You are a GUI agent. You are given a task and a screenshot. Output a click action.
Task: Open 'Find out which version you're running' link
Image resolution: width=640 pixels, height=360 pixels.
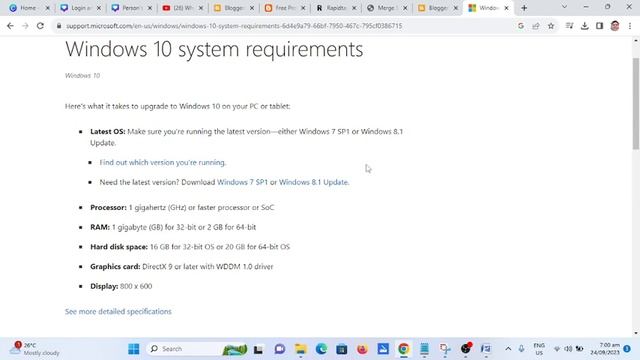(162, 162)
